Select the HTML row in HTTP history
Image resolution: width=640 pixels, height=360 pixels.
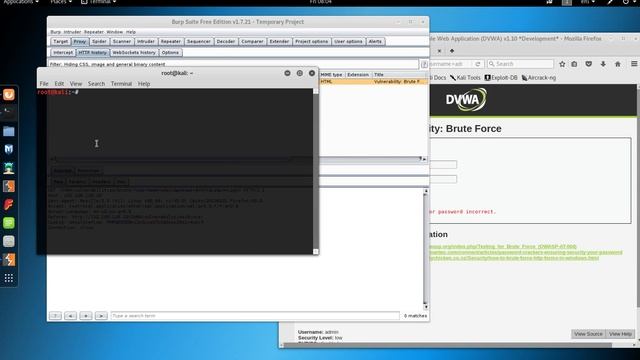(x=373, y=82)
